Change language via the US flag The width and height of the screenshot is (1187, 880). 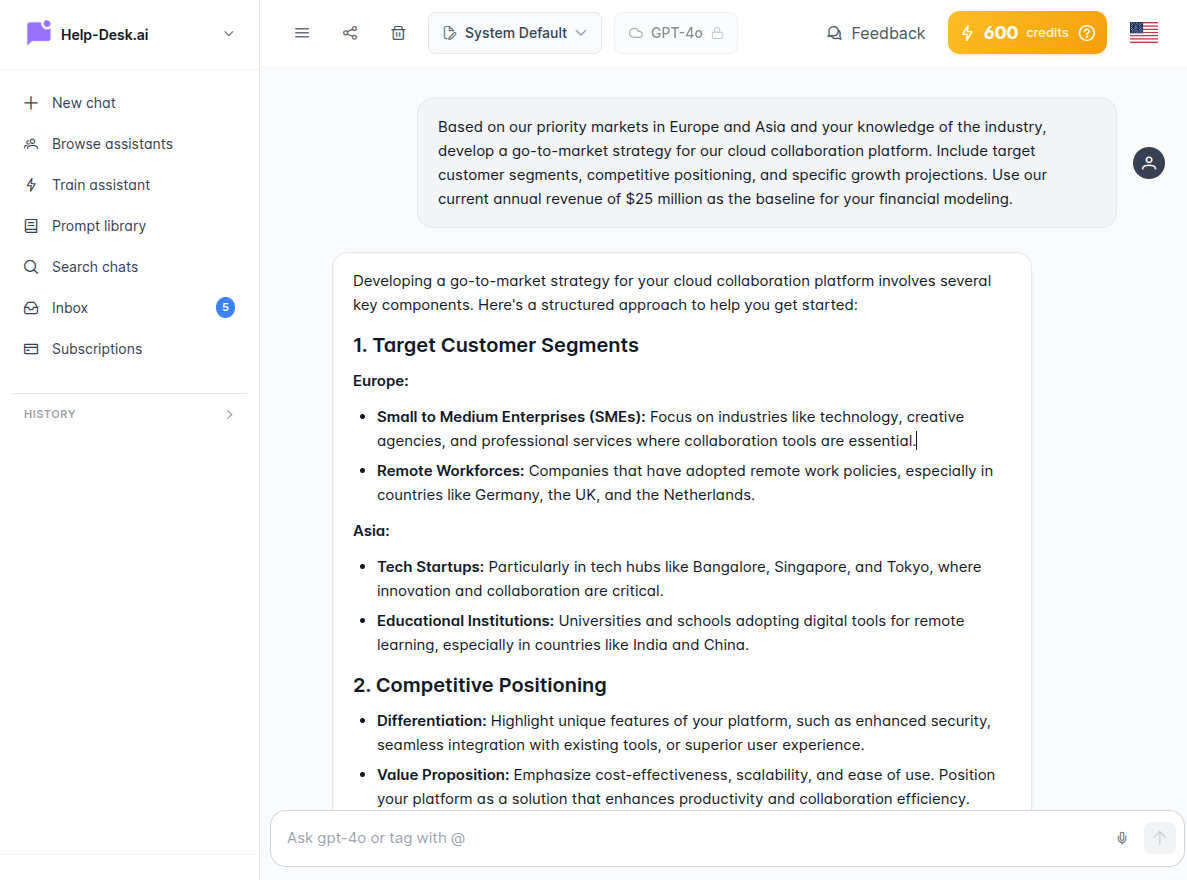tap(1143, 31)
